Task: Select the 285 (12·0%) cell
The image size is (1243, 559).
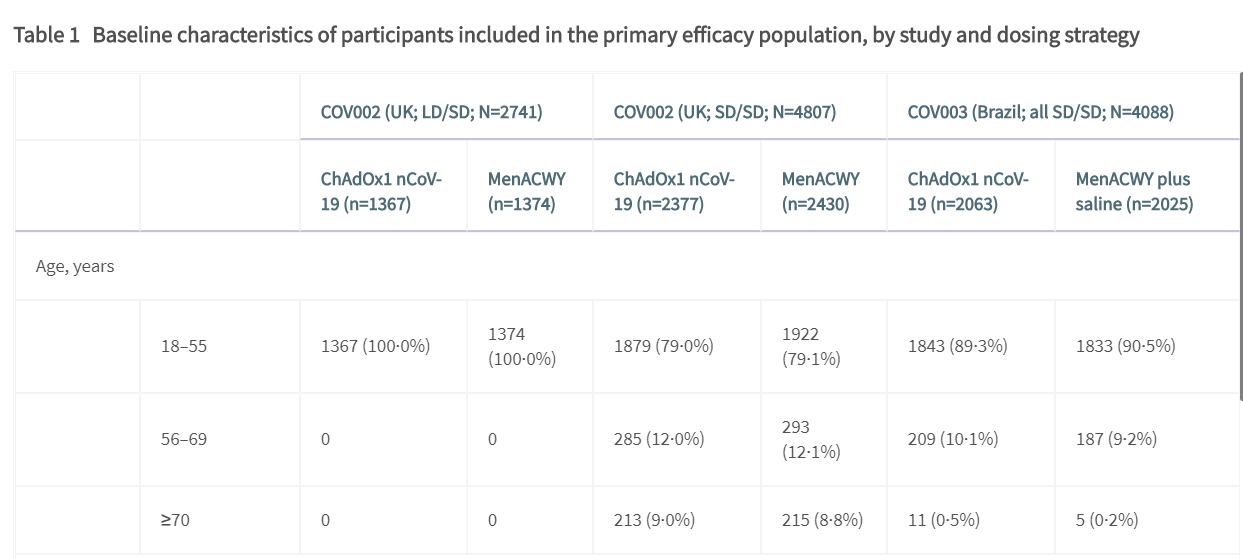Action: coord(659,438)
